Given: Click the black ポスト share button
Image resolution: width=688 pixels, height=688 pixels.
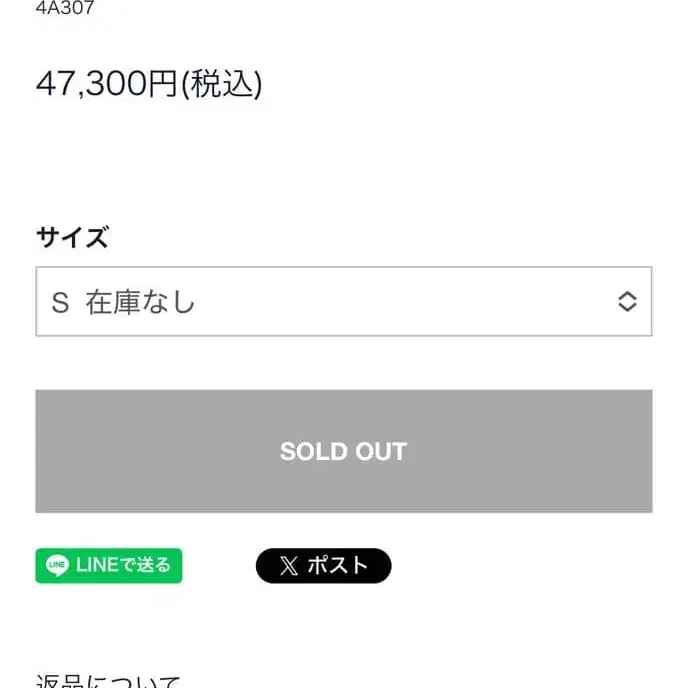Looking at the screenshot, I should click(x=323, y=566).
